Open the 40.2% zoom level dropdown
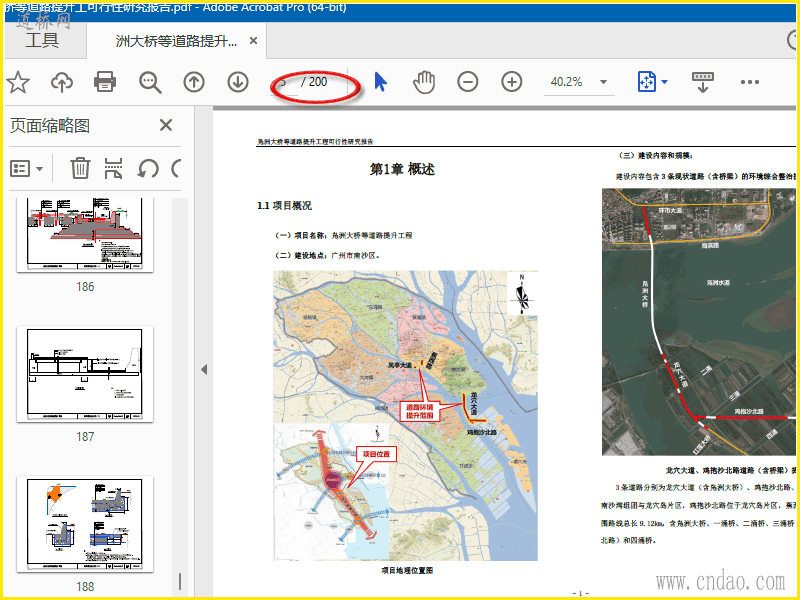Screen dimensions: 800x600 coord(604,82)
